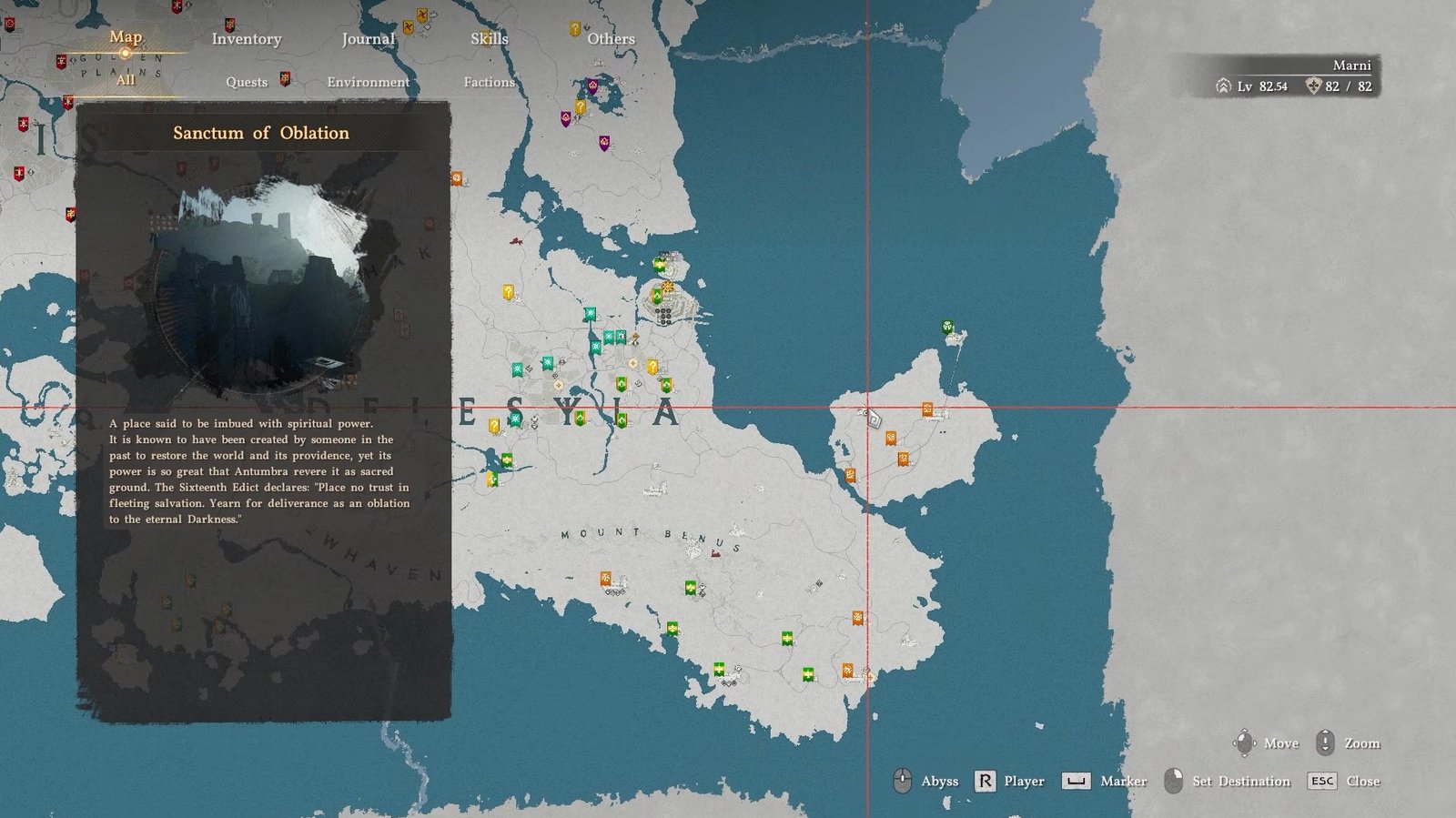
Task: Select the Others tab
Action: [x=611, y=39]
